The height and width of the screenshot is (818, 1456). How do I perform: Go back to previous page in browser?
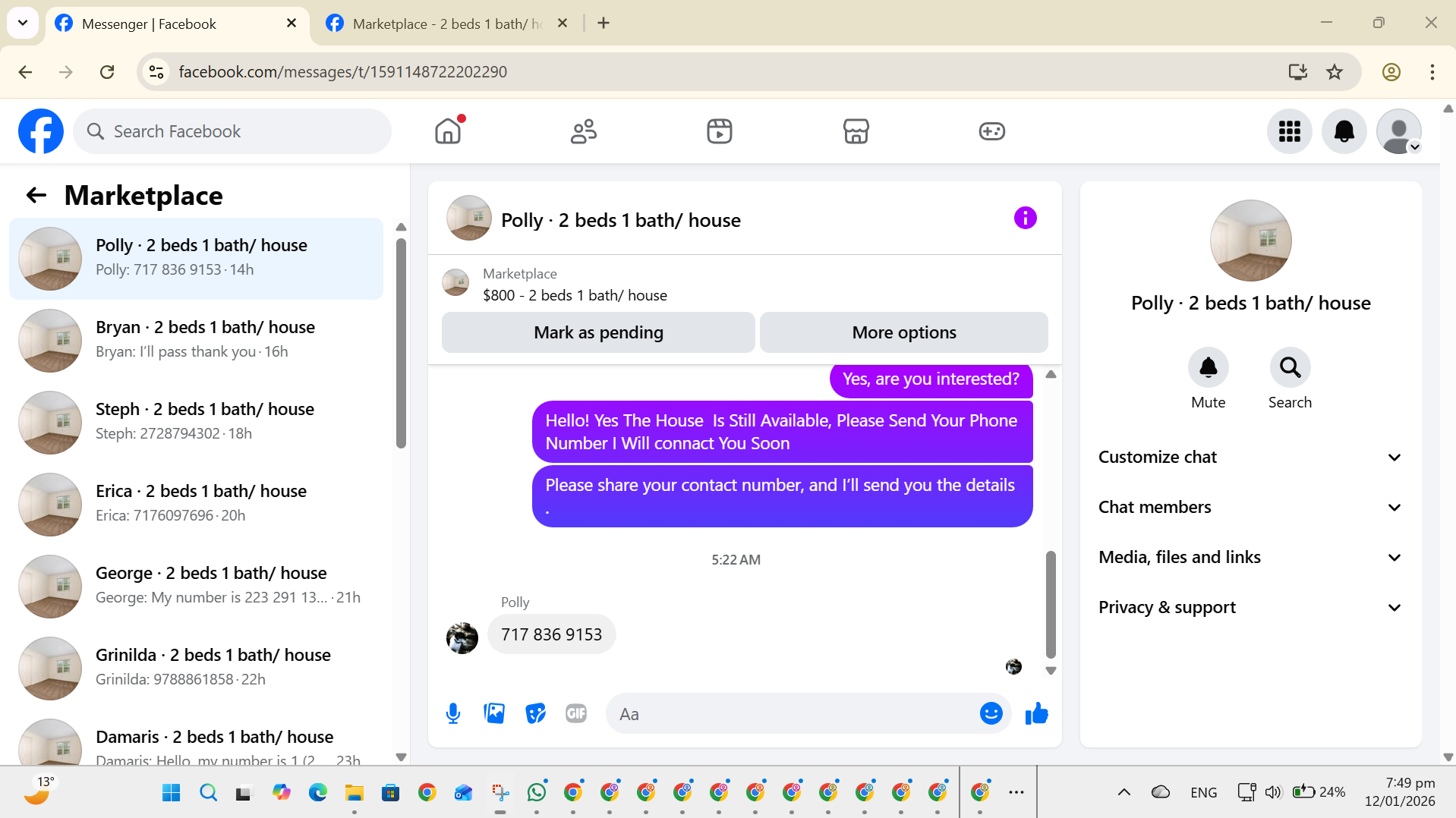tap(25, 72)
